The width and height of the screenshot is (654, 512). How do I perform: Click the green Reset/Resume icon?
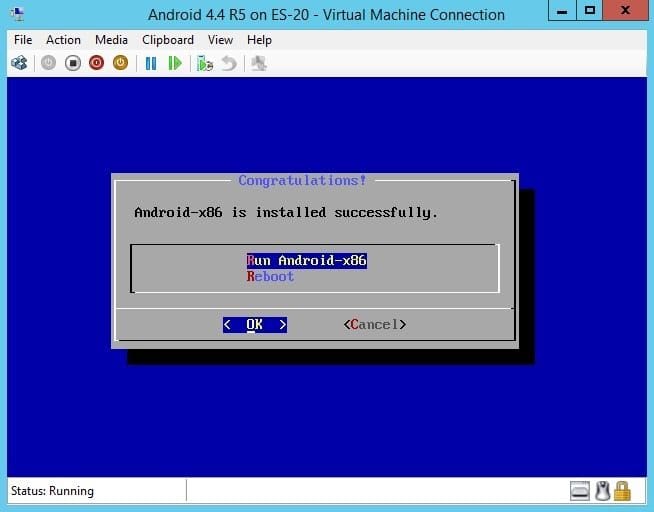[x=175, y=63]
